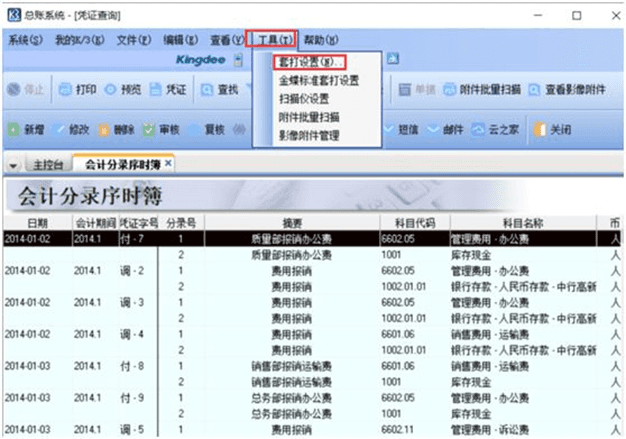Click the 凭证字号 column header
Screen dimensions: 626x439
139,223
